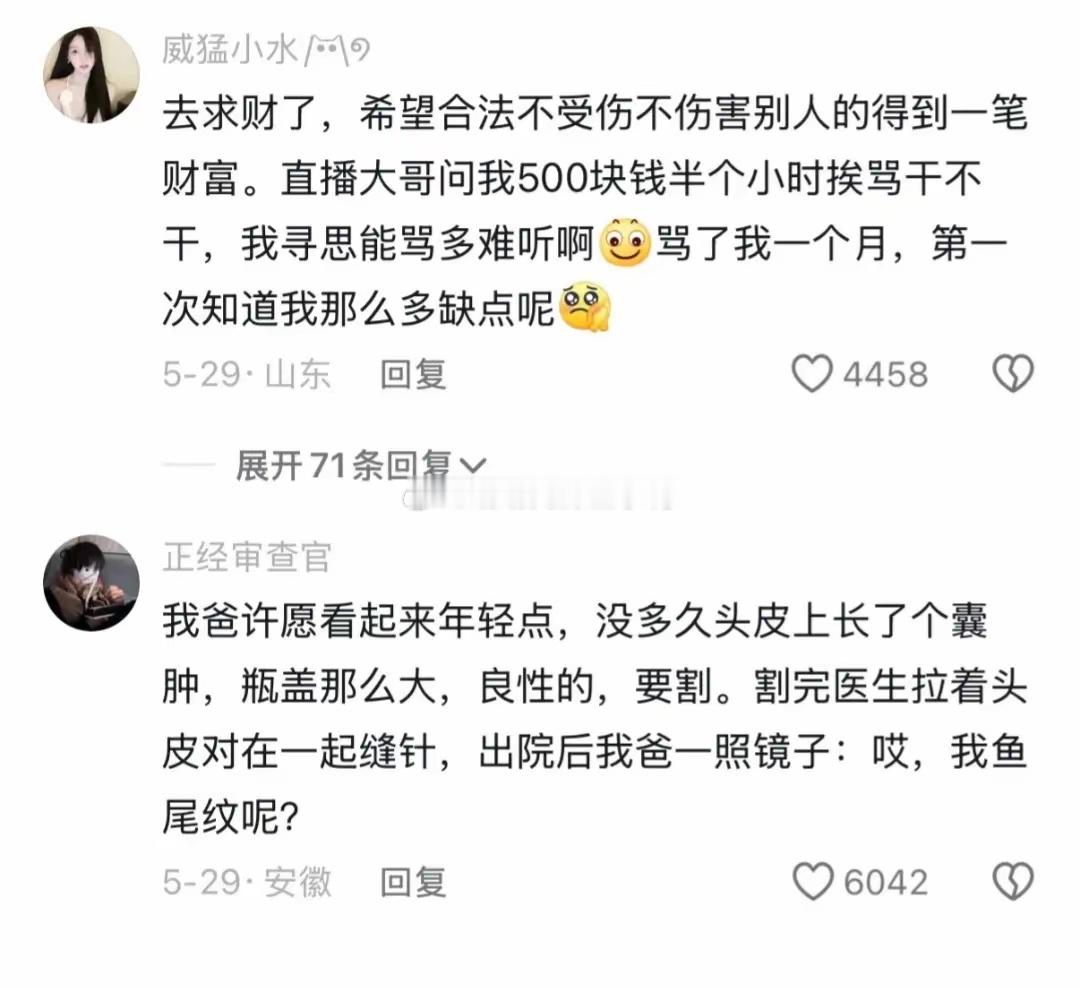1080x988 pixels.
Task: Select the 5-29·安徽 timestamp
Action: (x=247, y=883)
